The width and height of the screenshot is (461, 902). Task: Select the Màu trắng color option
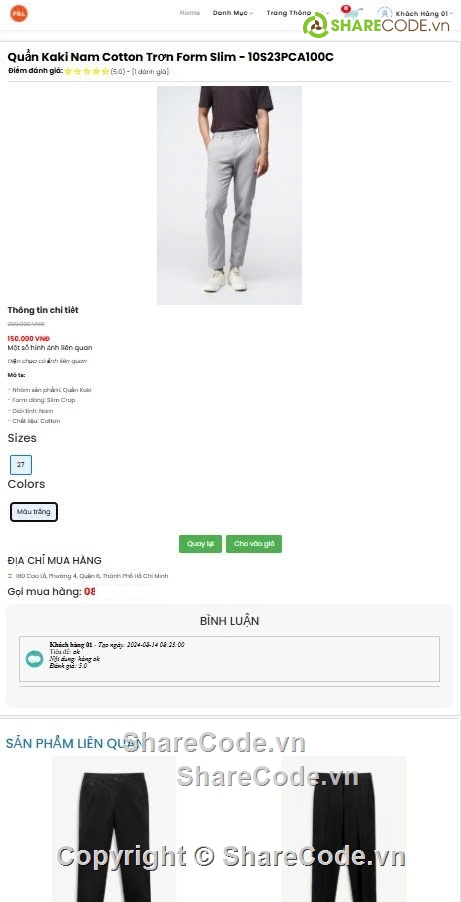pyautogui.click(x=33, y=512)
